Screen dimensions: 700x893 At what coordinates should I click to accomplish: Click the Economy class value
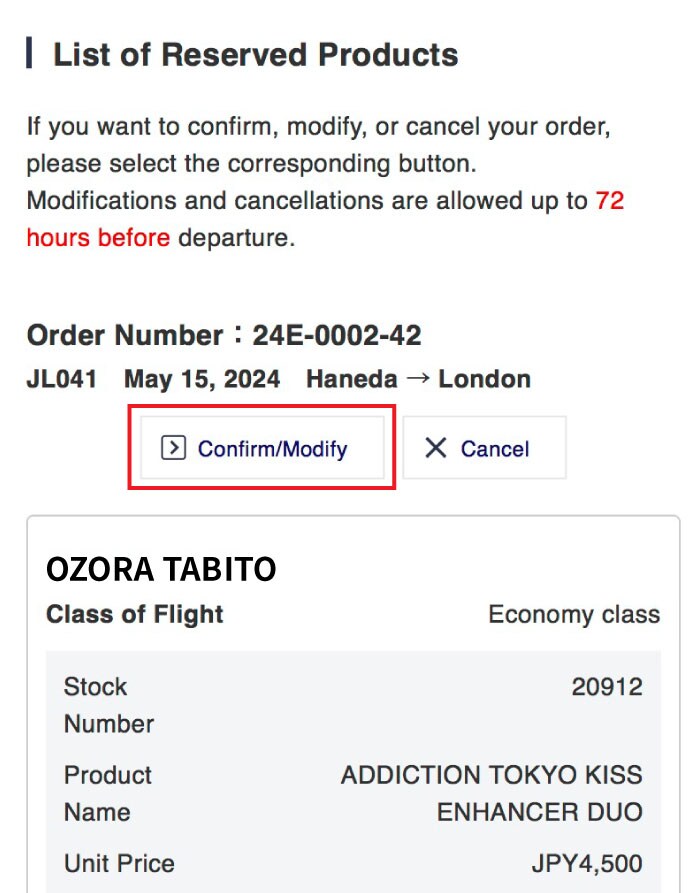[x=573, y=614]
